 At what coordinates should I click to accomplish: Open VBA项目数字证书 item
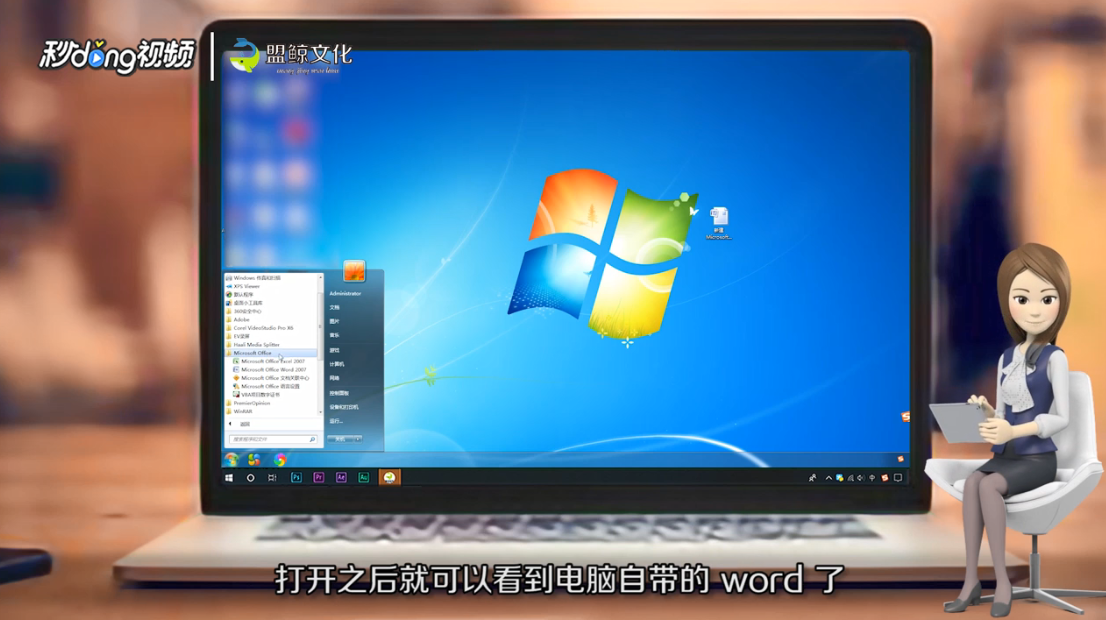pyautogui.click(x=257, y=395)
